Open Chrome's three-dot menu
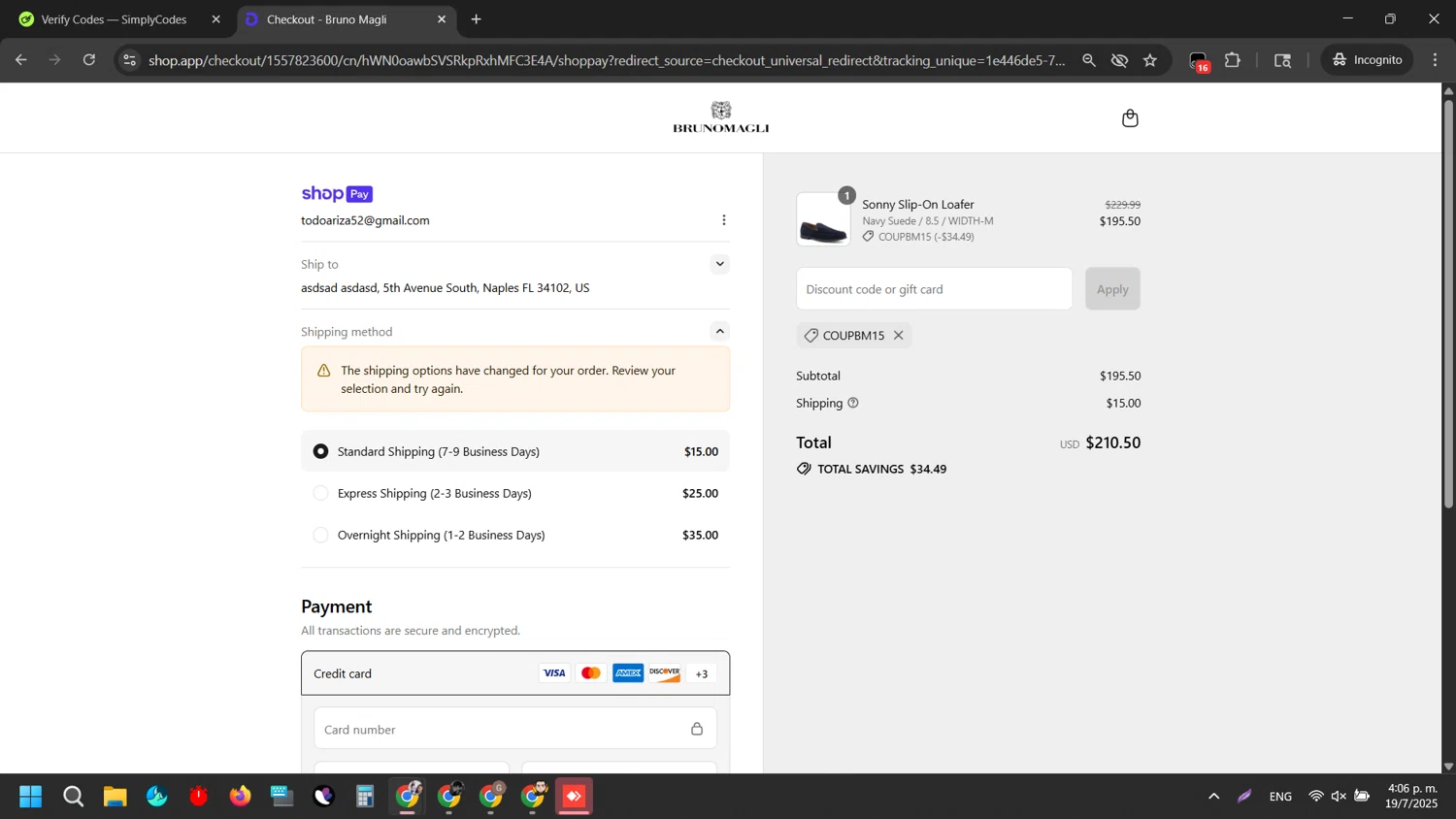1456x819 pixels. [x=1436, y=60]
